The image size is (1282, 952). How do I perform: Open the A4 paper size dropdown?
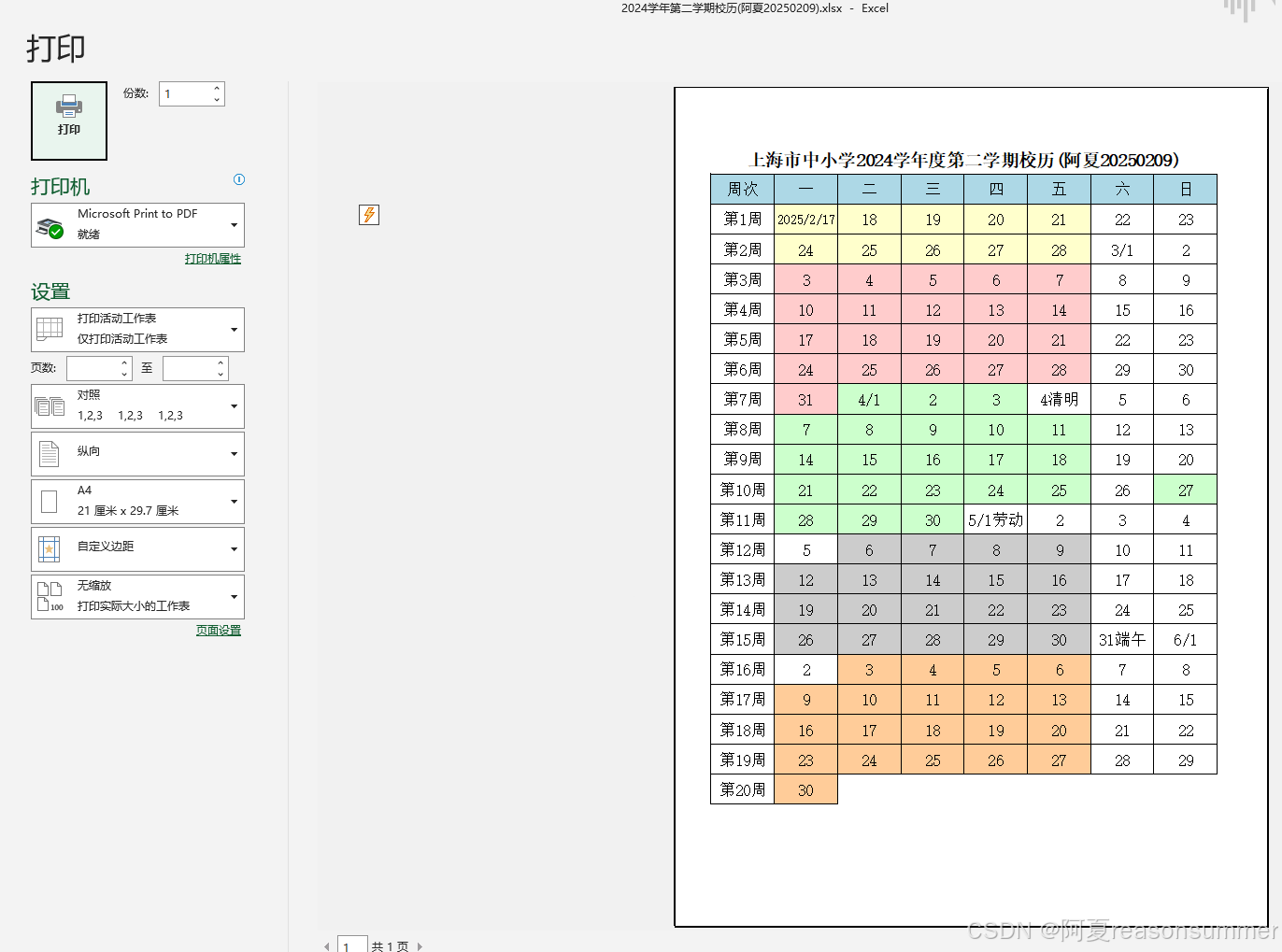point(137,502)
